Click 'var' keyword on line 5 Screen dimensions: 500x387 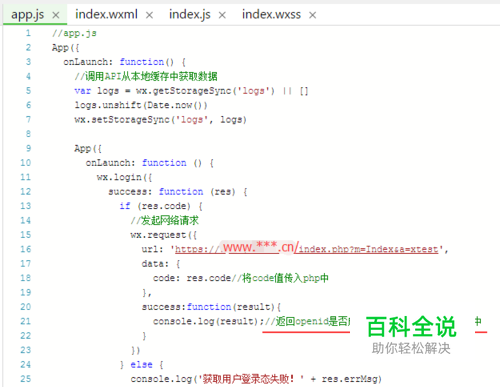pyautogui.click(x=83, y=91)
